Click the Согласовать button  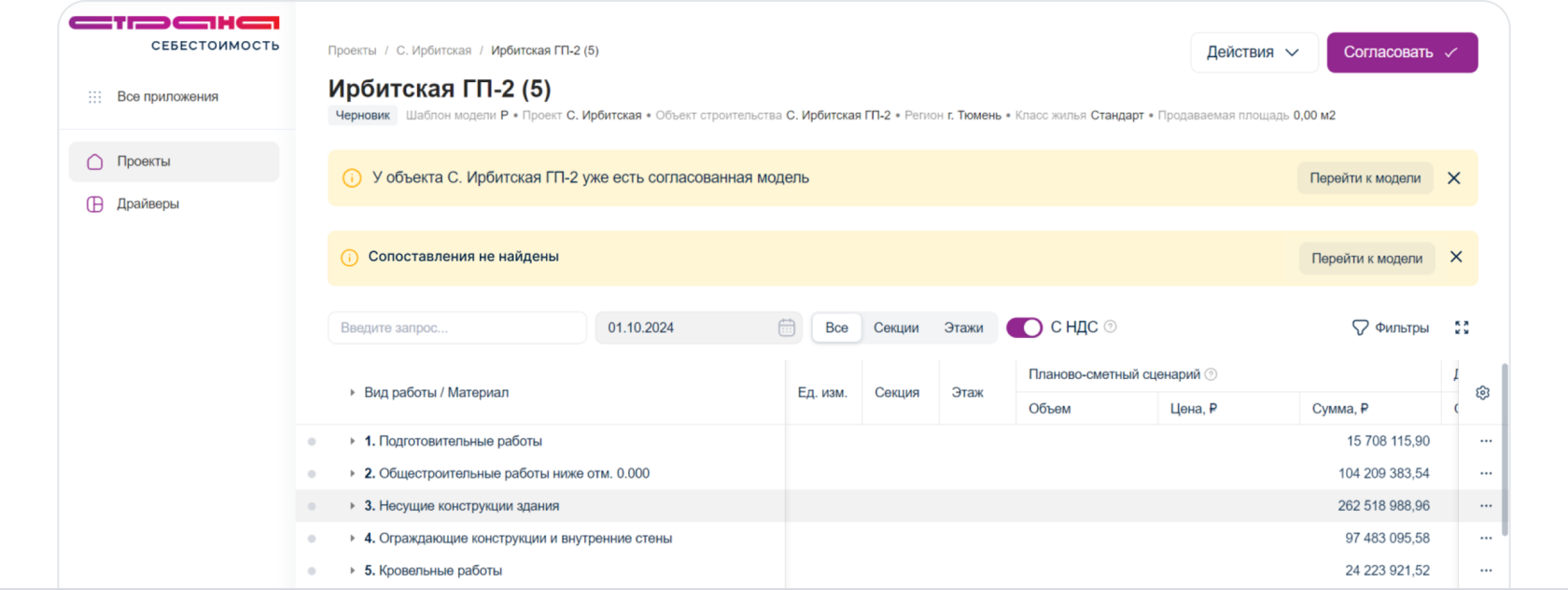[x=1402, y=52]
